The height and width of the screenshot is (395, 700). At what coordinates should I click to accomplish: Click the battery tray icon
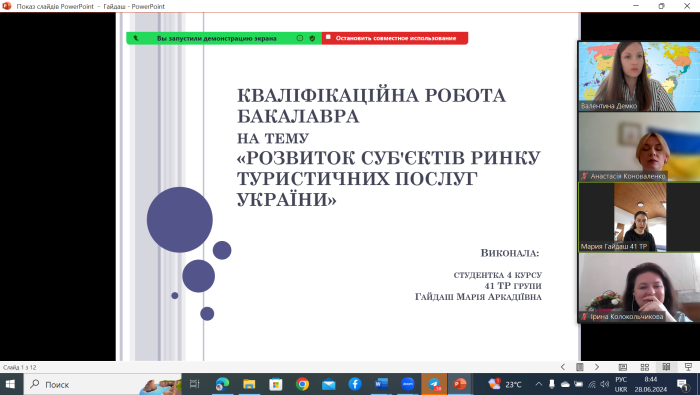(579, 384)
